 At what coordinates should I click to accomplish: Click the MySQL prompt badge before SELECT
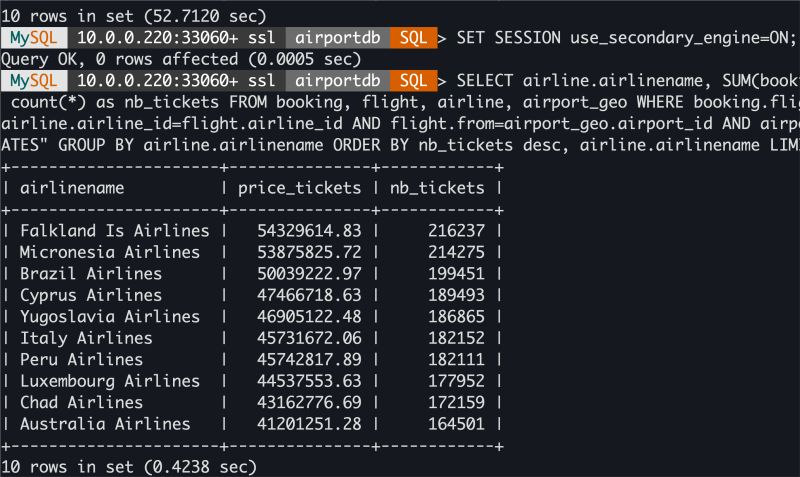click(33, 81)
